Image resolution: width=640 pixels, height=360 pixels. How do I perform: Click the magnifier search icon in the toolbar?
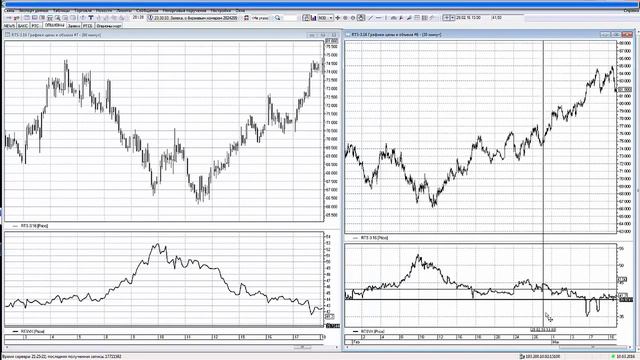click(x=278, y=18)
